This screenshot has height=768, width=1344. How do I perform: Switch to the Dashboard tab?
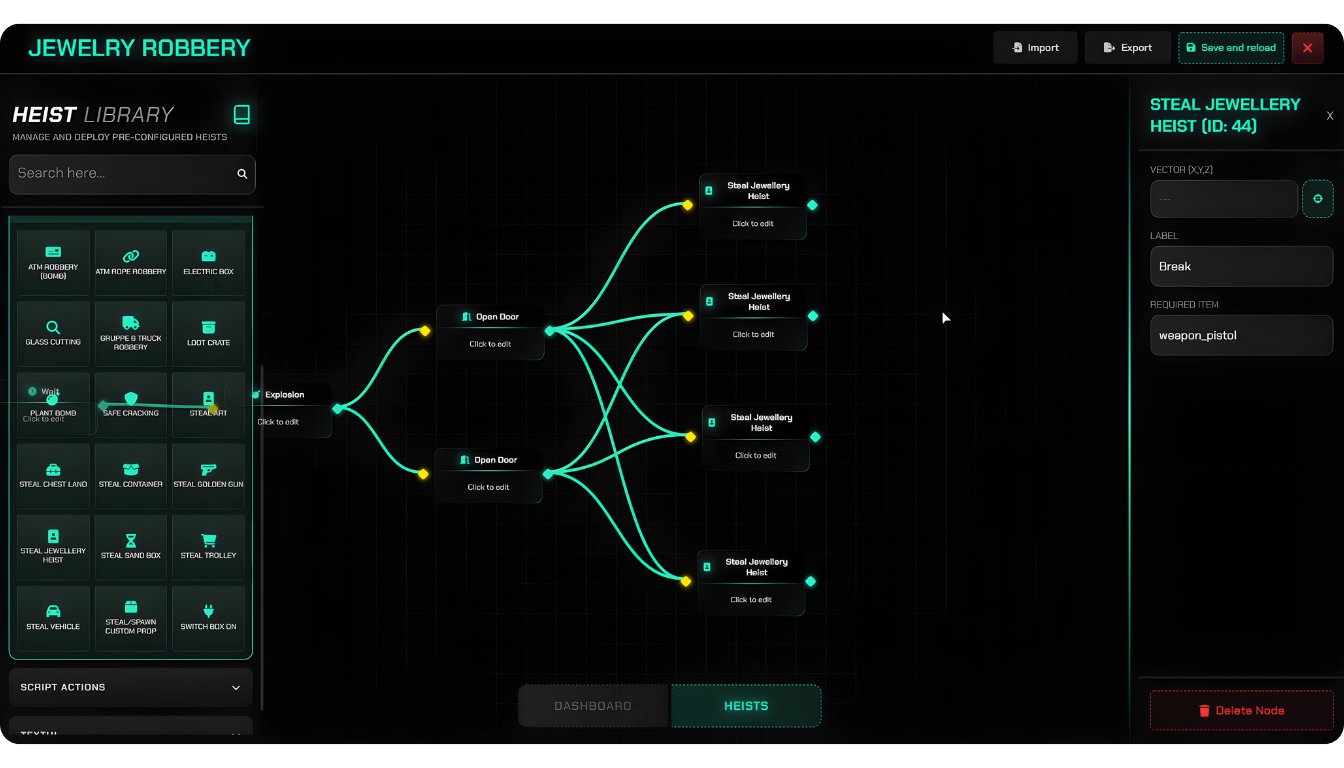[593, 706]
